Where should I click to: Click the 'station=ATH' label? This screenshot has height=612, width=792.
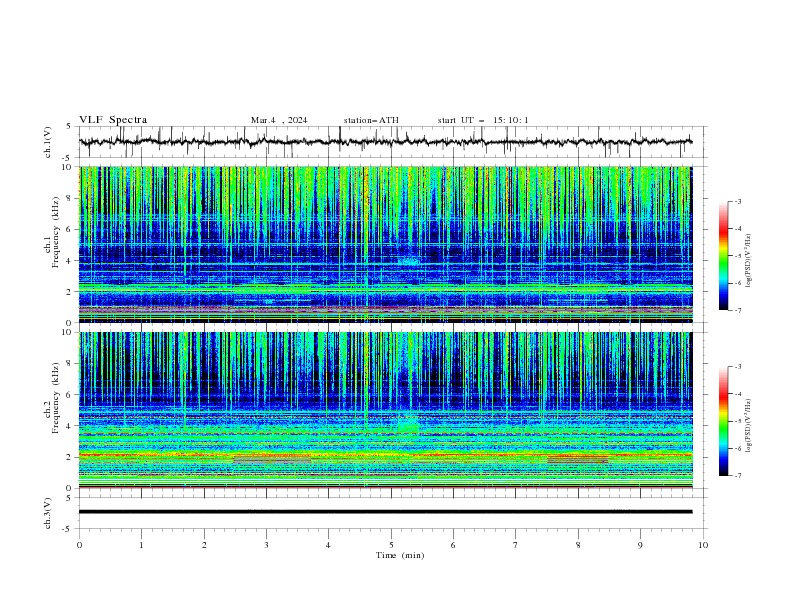(x=371, y=120)
